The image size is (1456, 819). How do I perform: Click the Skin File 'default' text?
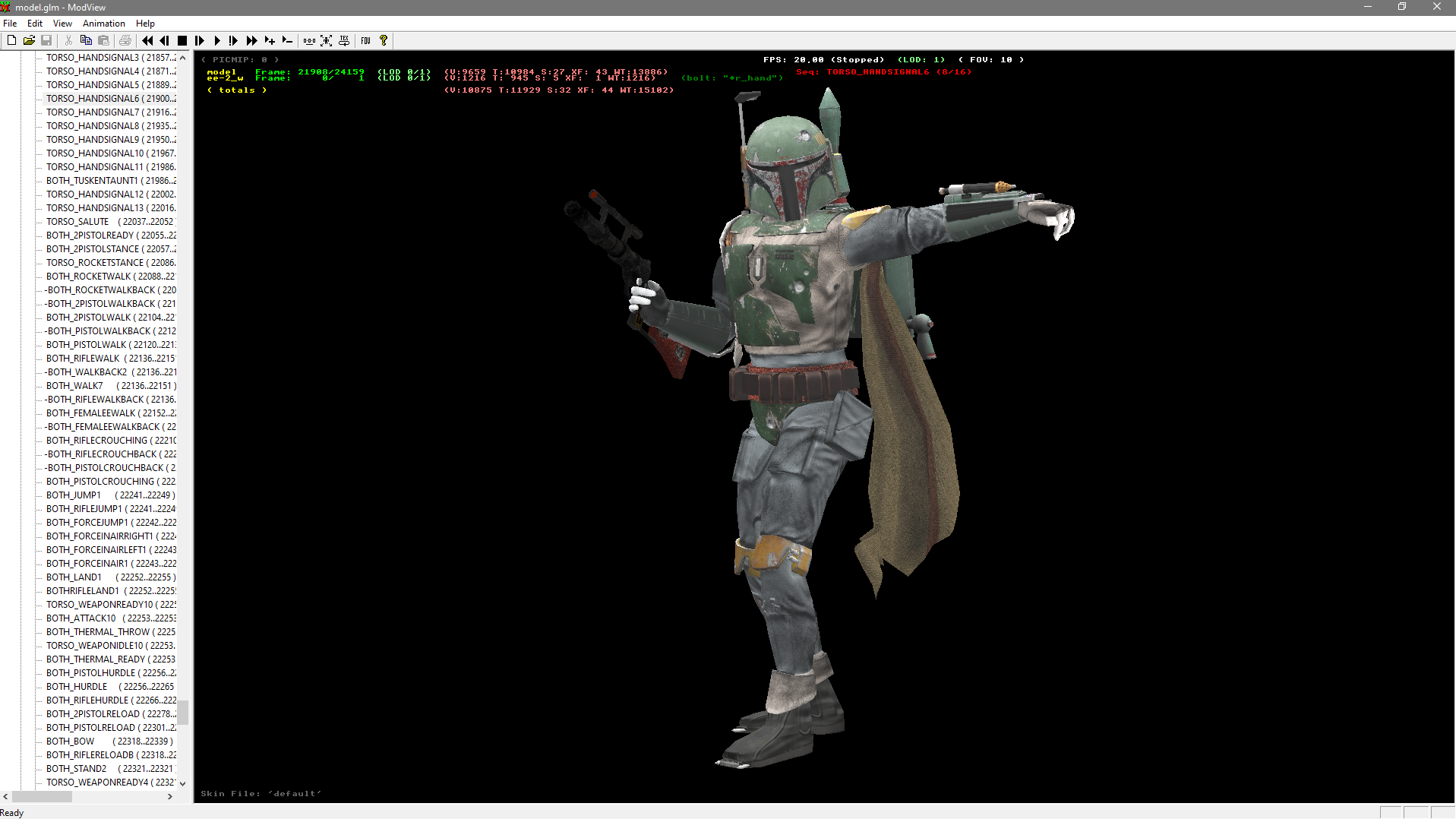261,793
